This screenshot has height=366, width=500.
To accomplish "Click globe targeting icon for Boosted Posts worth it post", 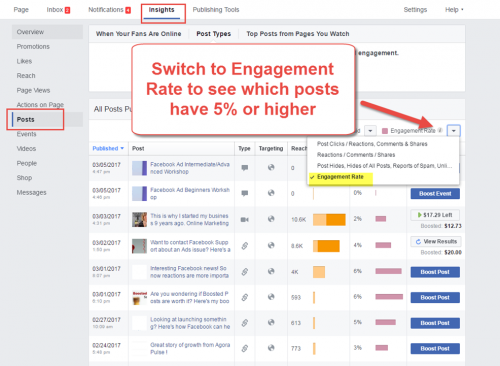I will click(271, 297).
